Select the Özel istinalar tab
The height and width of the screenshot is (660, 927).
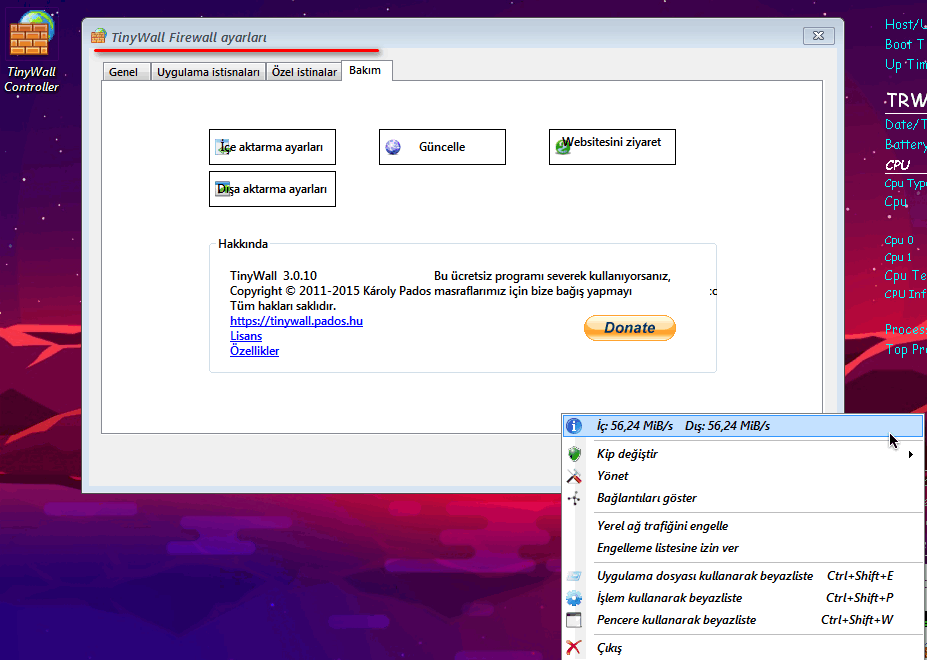coord(304,72)
